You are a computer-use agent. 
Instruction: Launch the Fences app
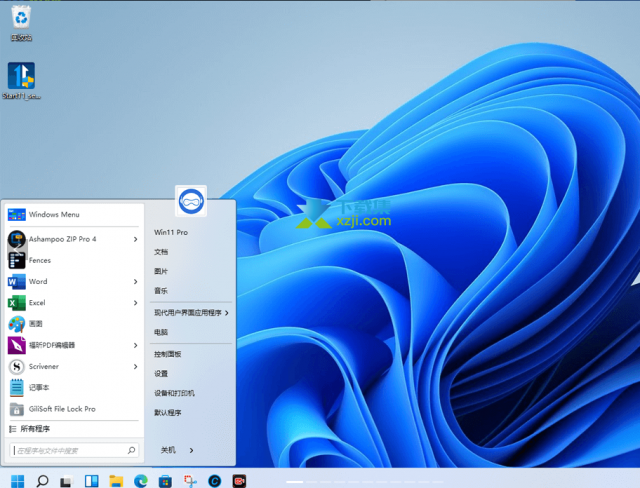coord(74,260)
